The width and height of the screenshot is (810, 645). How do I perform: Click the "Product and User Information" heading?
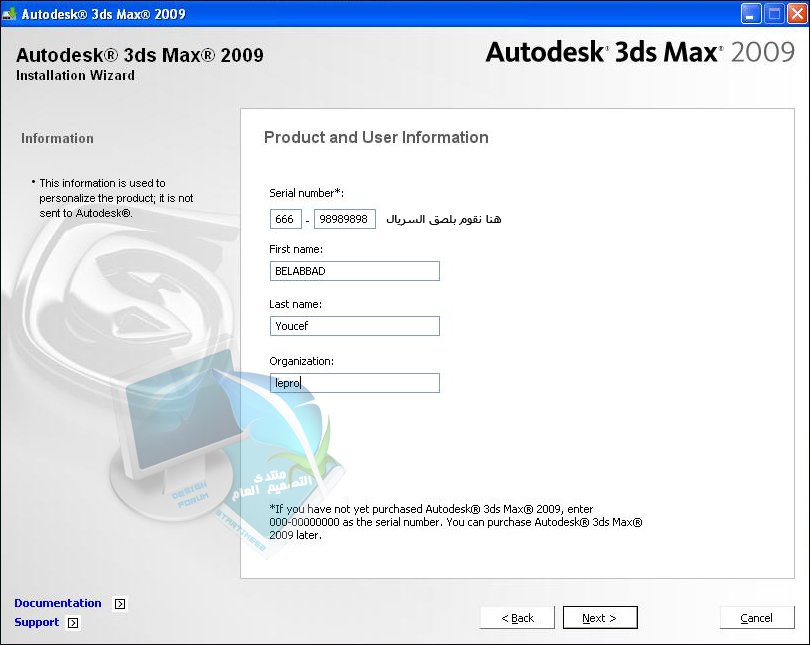click(376, 137)
